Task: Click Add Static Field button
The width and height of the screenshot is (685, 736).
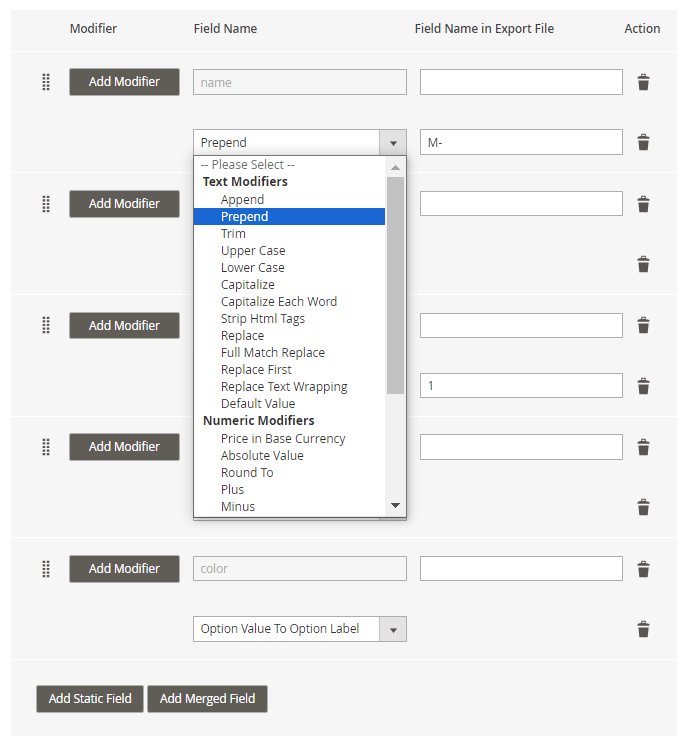Action: click(x=90, y=698)
